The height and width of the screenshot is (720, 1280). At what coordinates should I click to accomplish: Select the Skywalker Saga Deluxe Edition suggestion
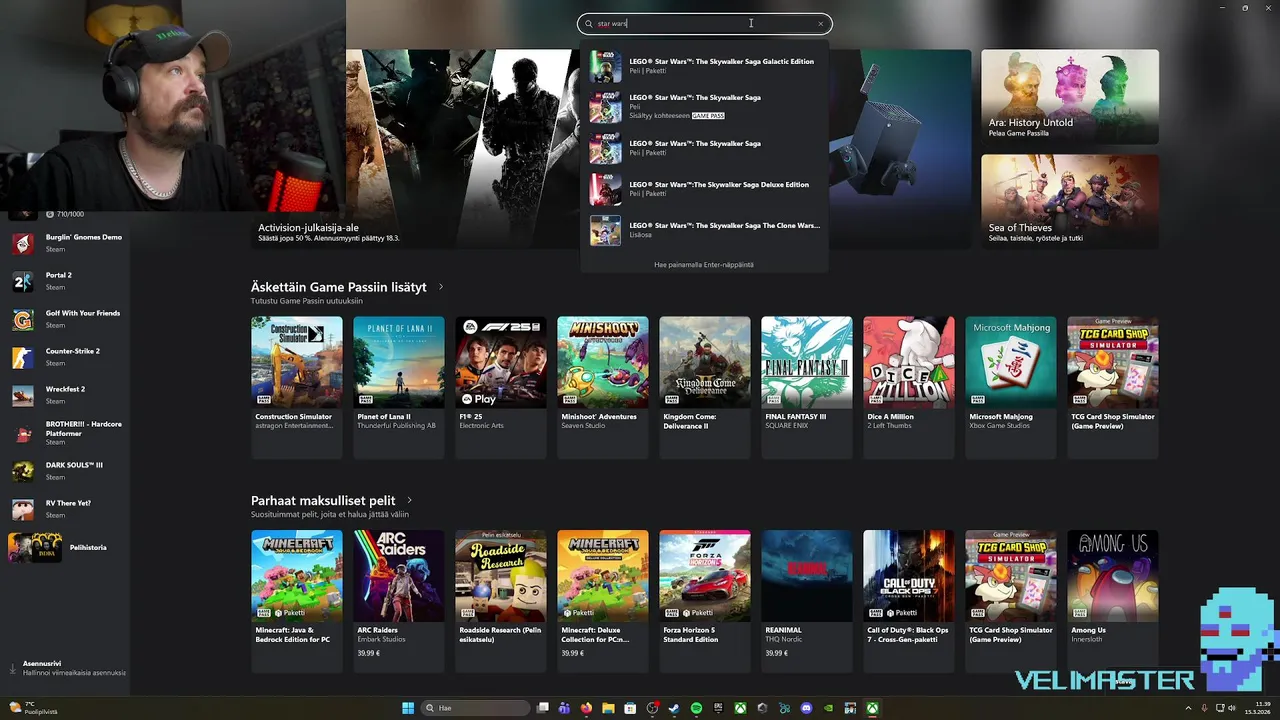704,189
